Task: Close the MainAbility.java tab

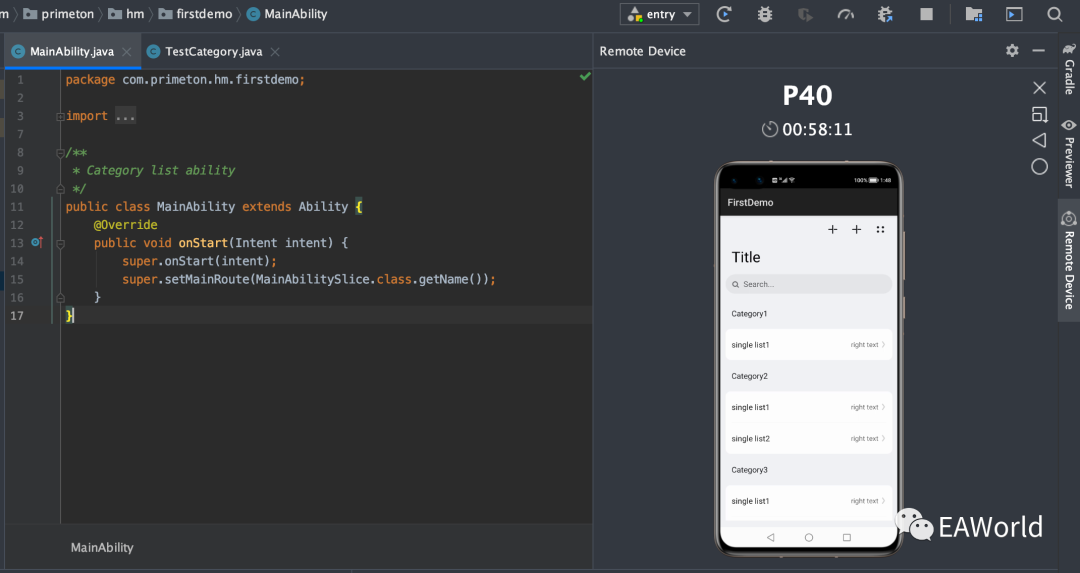Action: pos(127,52)
